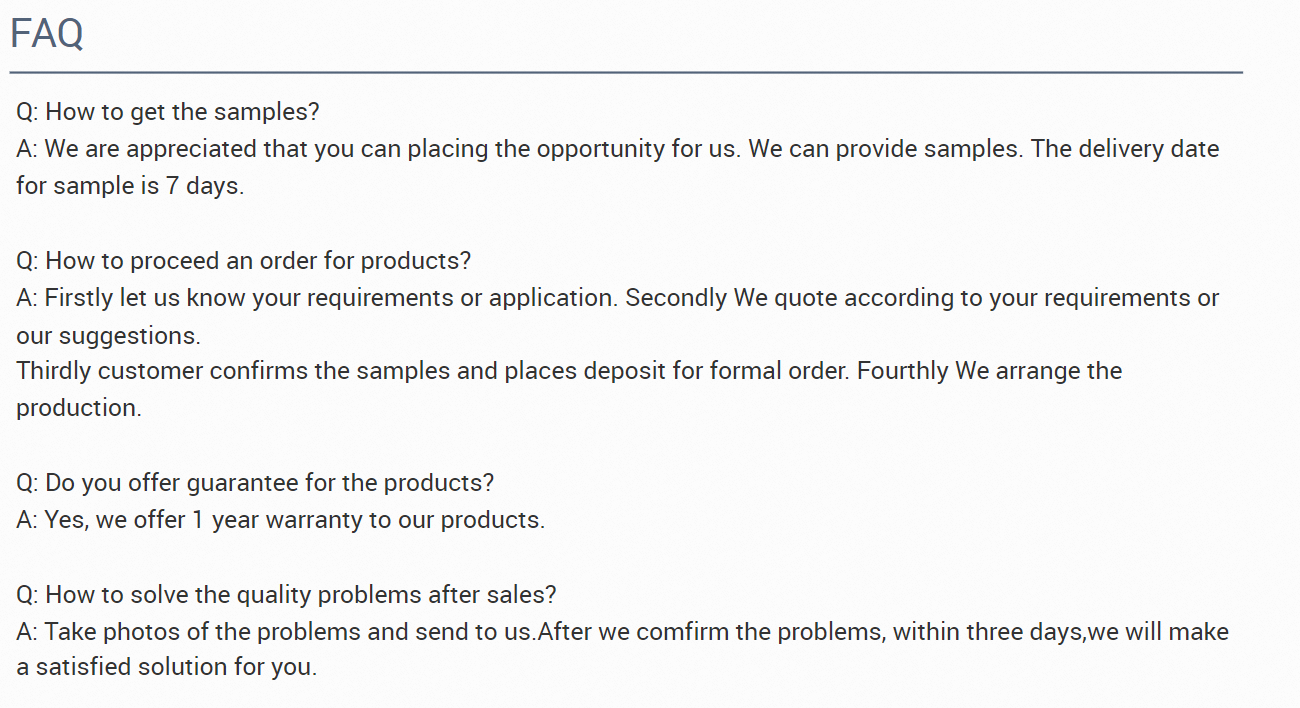The image size is (1300, 708).
Task: Click the answer "Yes, we offer 1 year warranty"
Action: point(281,520)
